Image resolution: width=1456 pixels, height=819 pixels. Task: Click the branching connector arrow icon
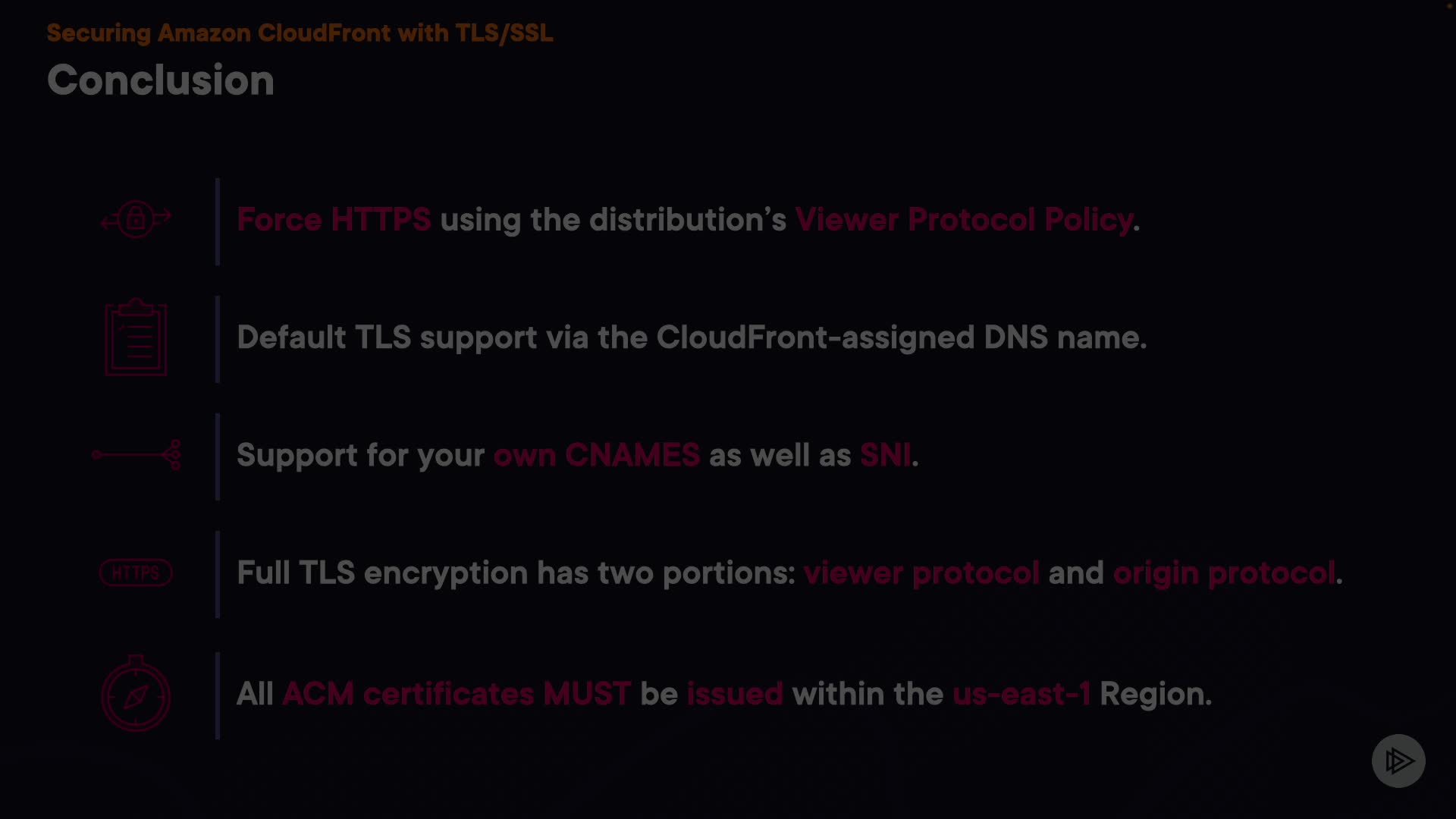[136, 455]
